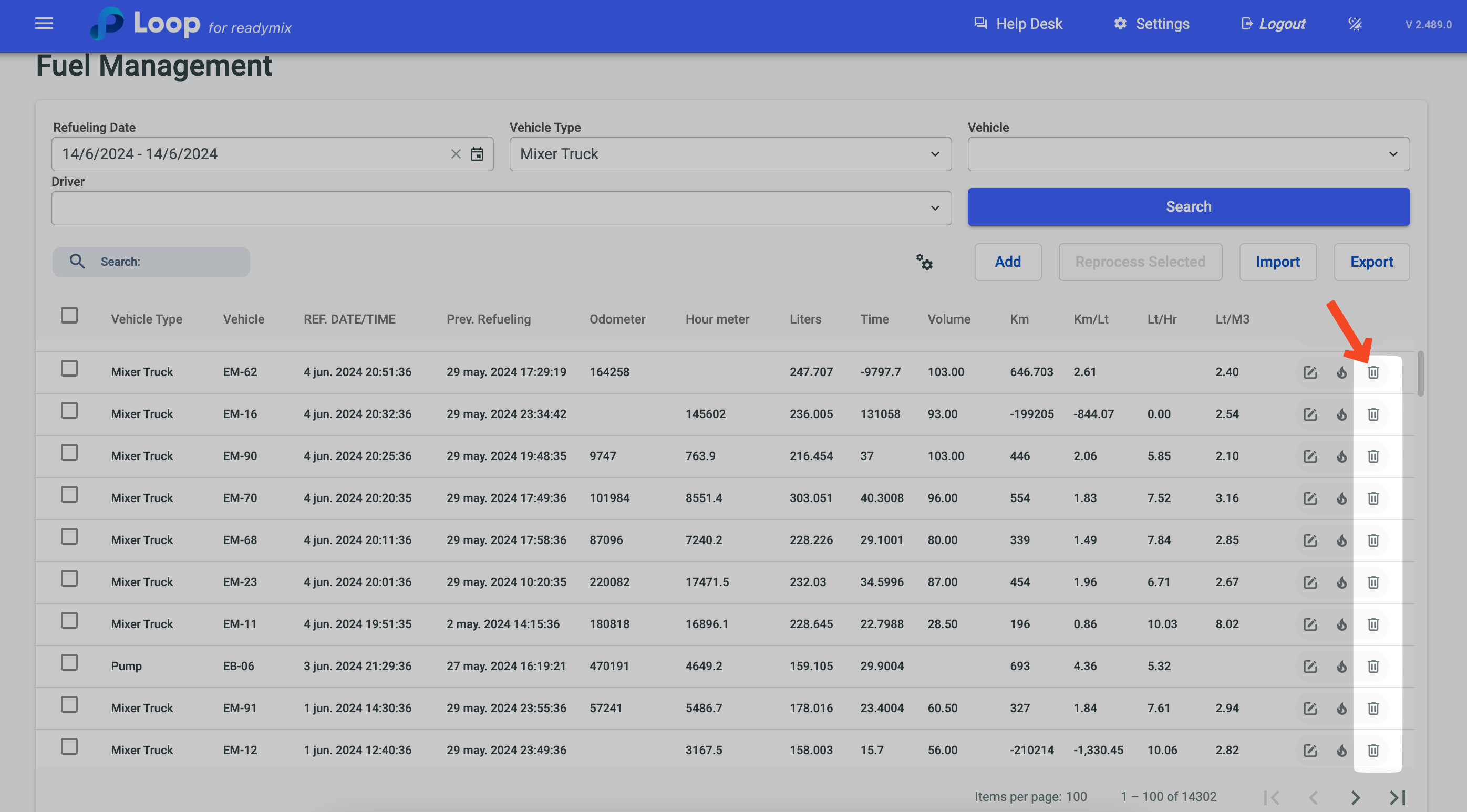Delete the Pump EB-06 record
The width and height of the screenshot is (1467, 812).
[1373, 666]
